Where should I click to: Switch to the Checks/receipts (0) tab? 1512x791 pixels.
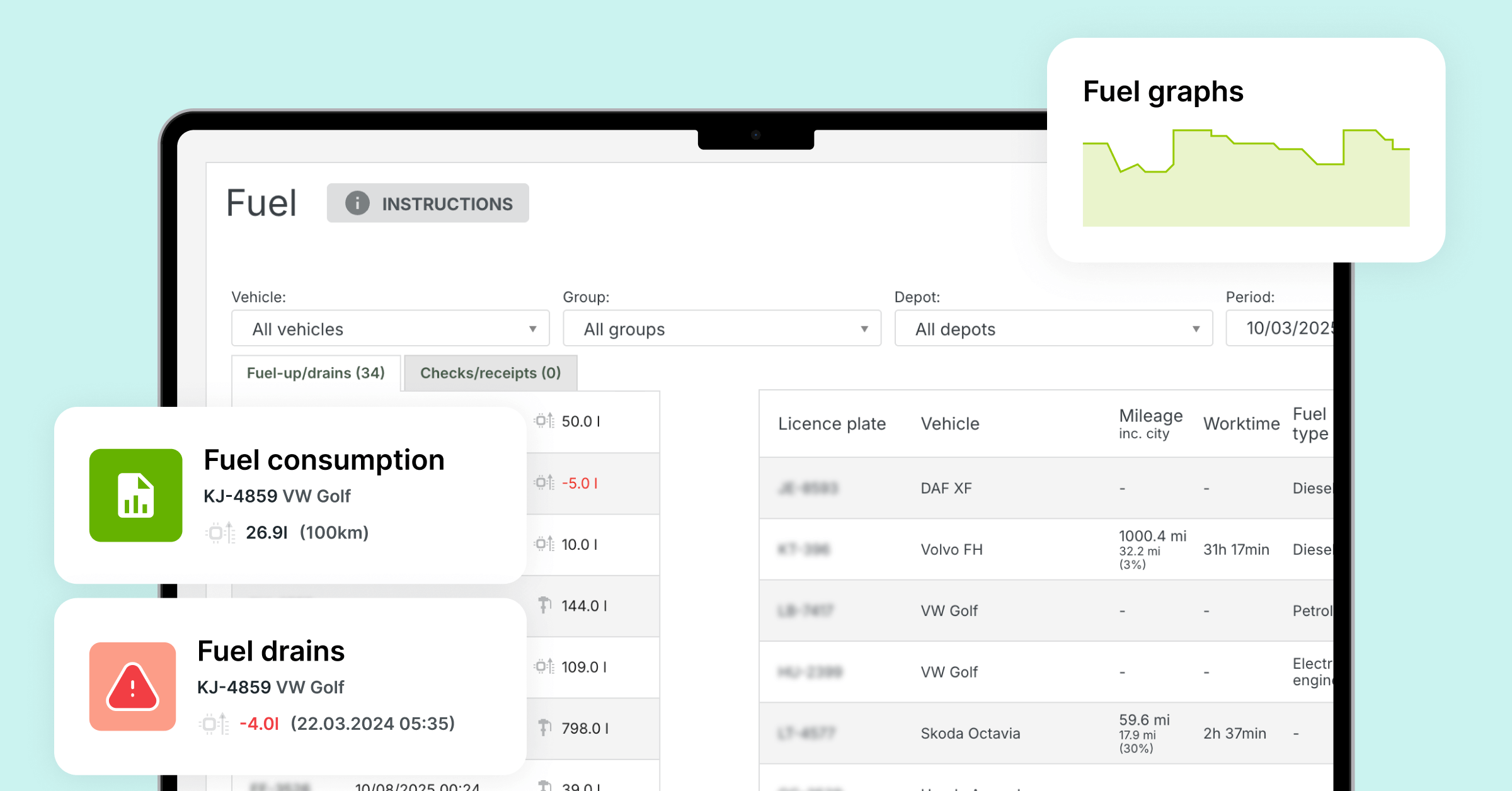pyautogui.click(x=490, y=373)
